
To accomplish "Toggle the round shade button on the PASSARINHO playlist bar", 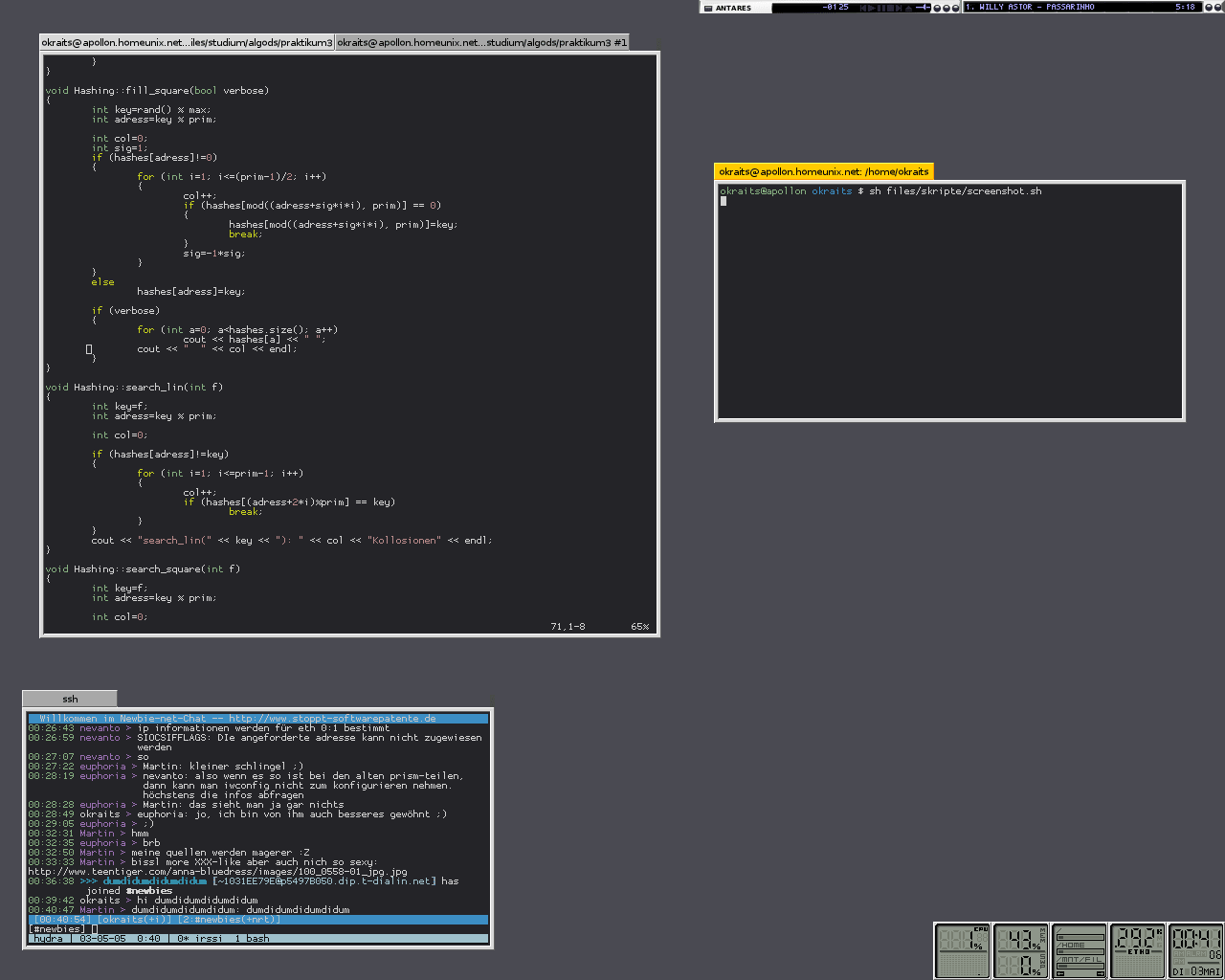I will pos(1207,9).
